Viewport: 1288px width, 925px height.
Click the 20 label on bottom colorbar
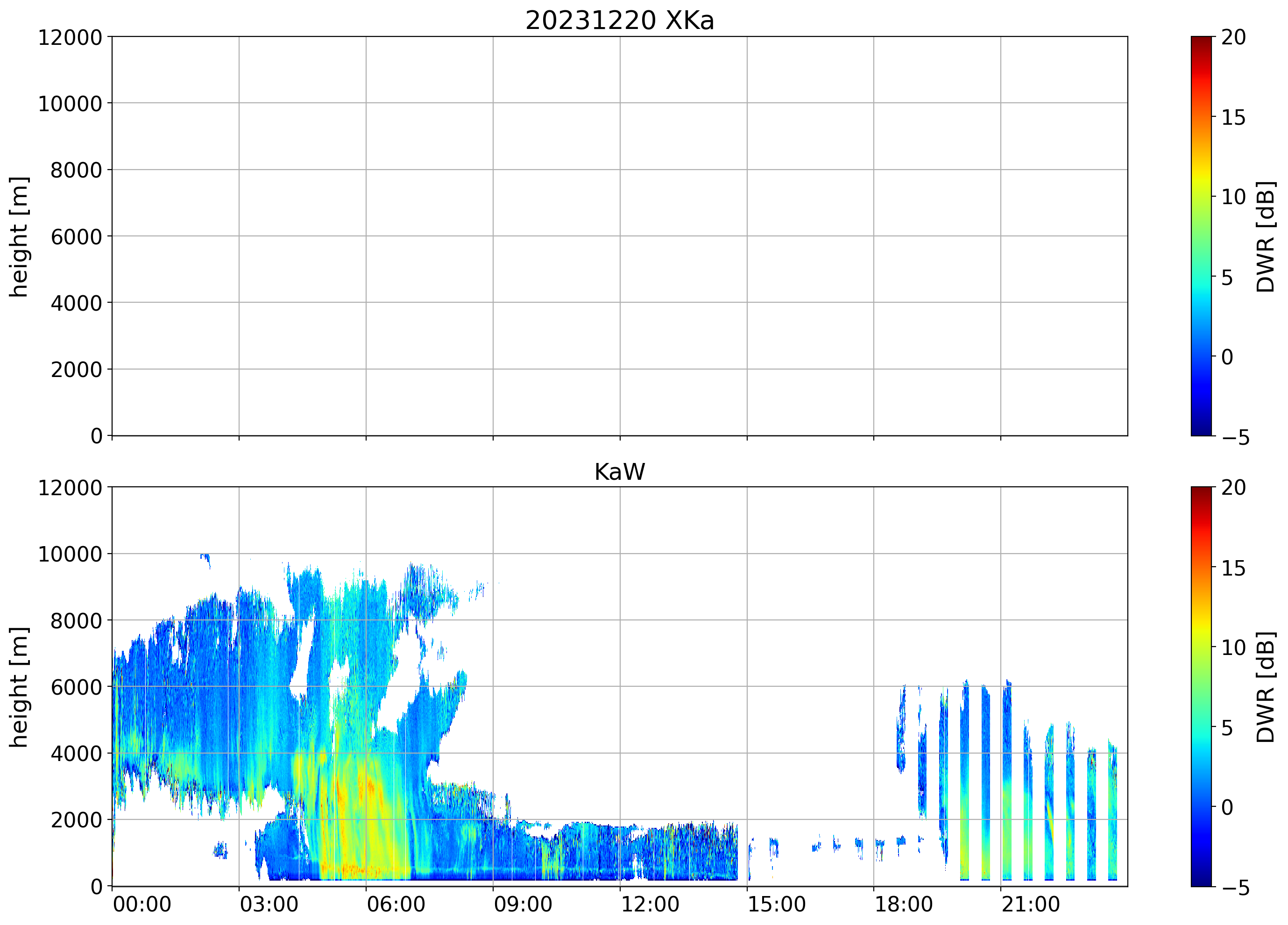coord(1233,488)
